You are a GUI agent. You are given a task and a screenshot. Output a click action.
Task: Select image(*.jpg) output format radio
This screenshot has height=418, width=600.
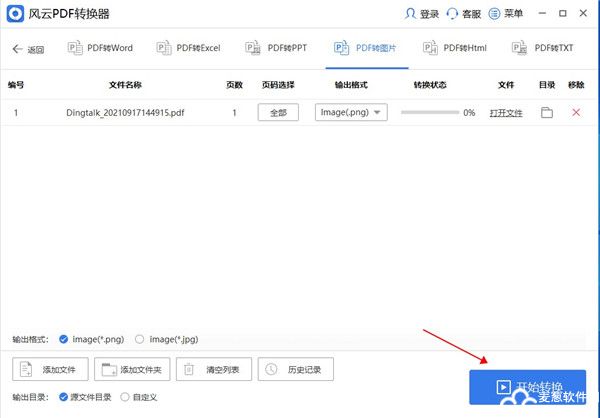tap(140, 339)
